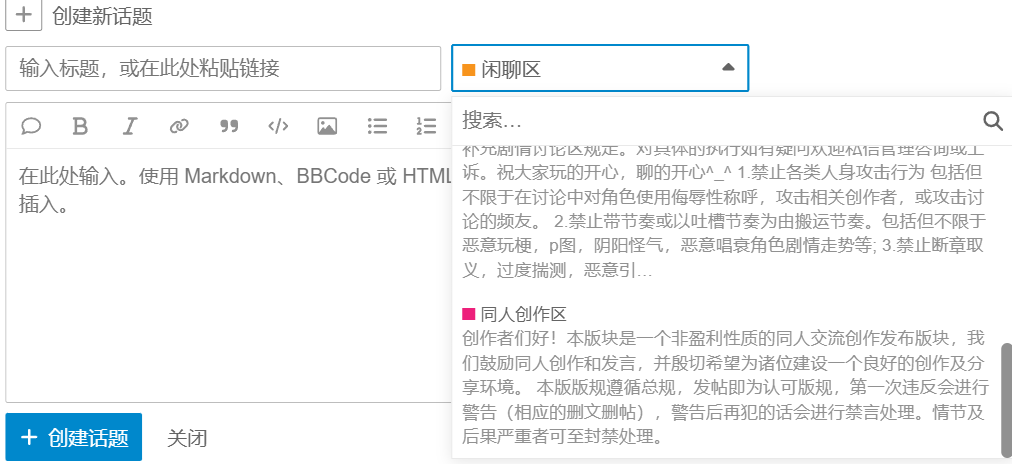Click the magnifier icon in category search
1012x464 pixels.
tap(992, 121)
